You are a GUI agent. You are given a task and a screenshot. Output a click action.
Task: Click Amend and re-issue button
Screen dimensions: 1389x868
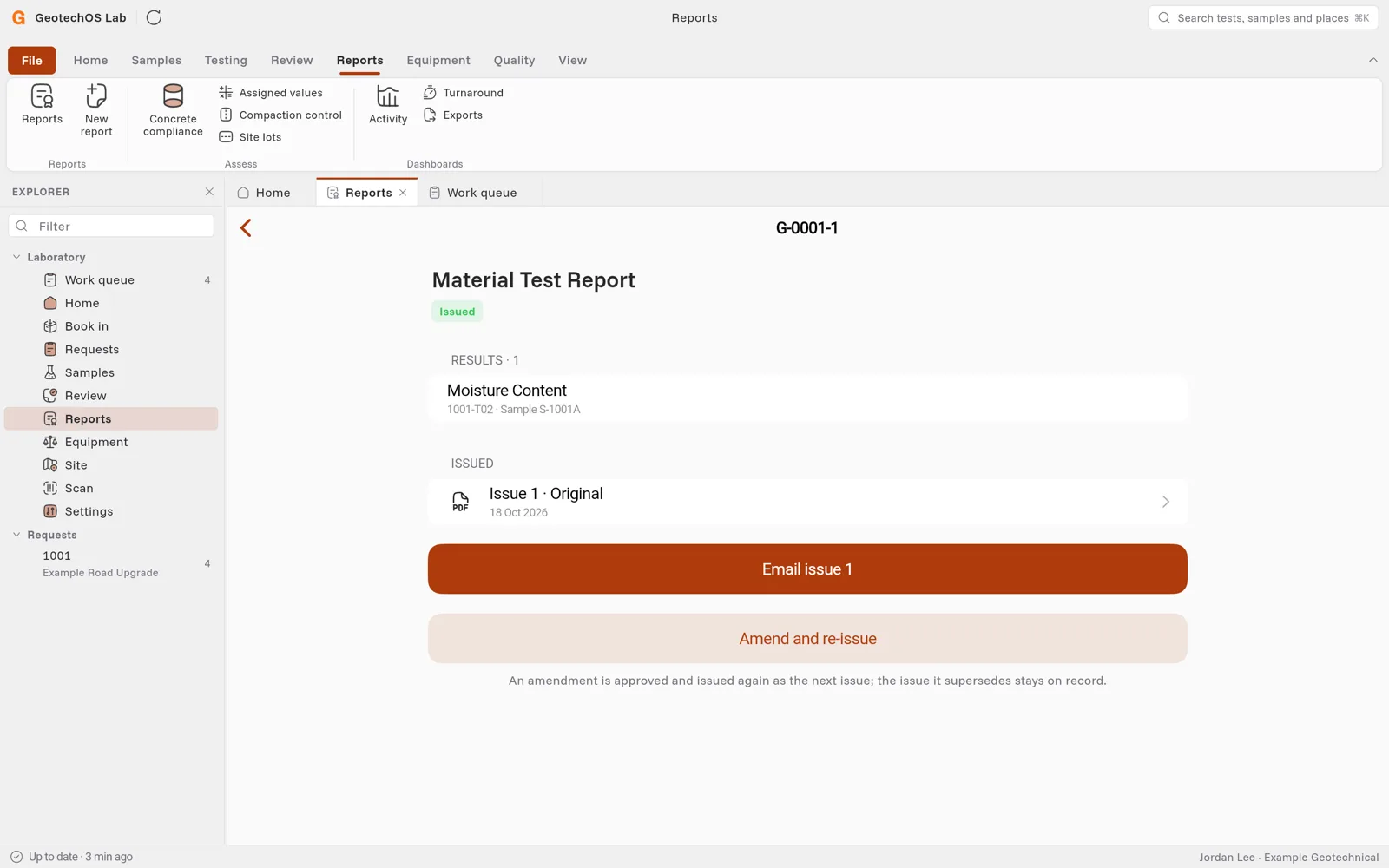click(807, 639)
